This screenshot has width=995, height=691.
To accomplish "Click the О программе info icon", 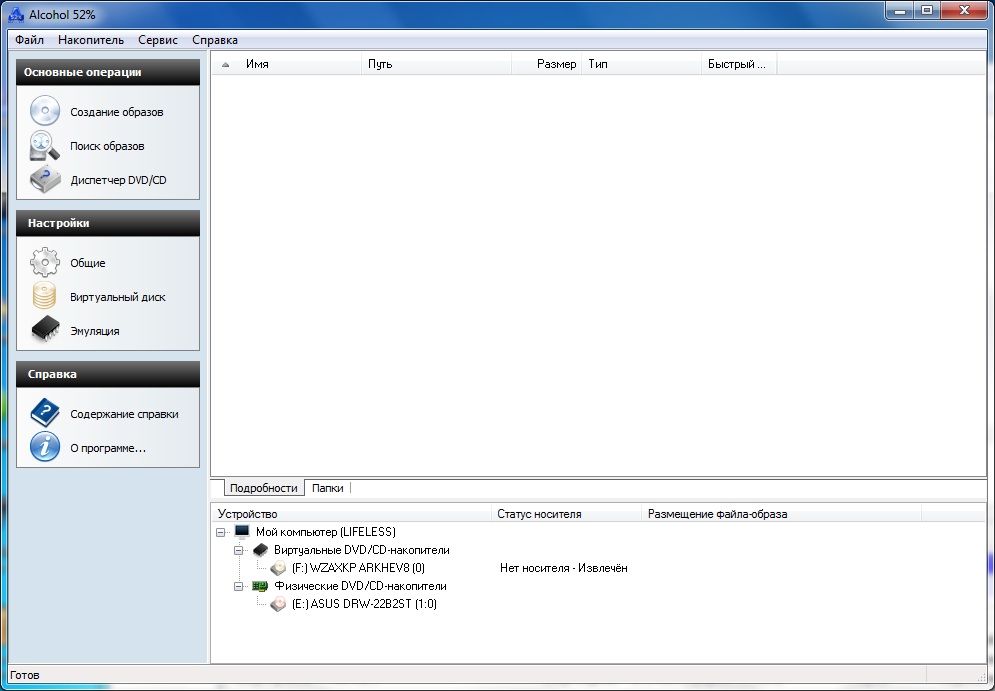I will click(x=45, y=447).
